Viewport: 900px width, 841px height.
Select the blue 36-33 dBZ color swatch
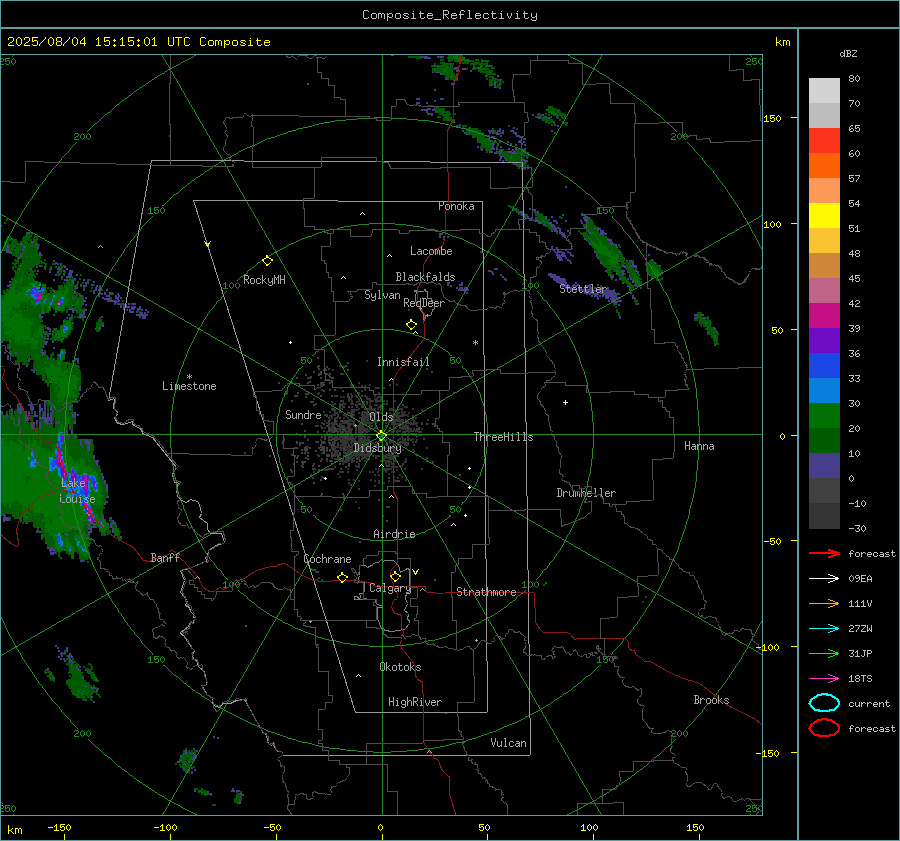click(x=824, y=365)
